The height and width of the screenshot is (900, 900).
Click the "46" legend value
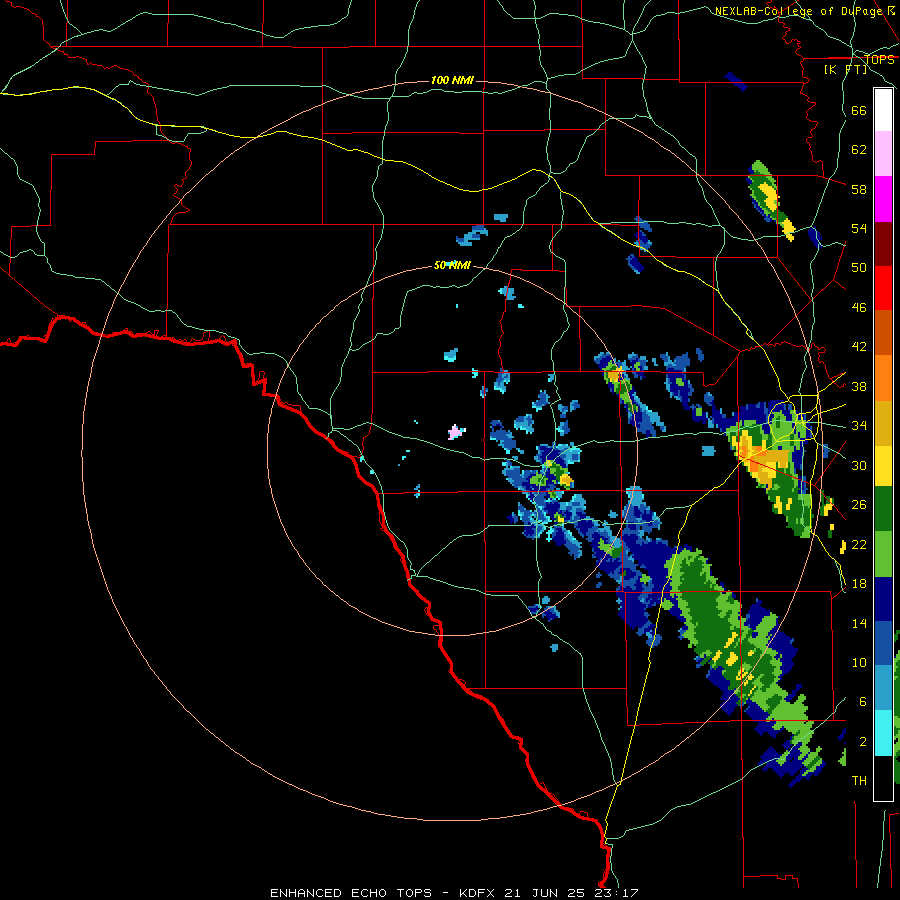point(859,308)
